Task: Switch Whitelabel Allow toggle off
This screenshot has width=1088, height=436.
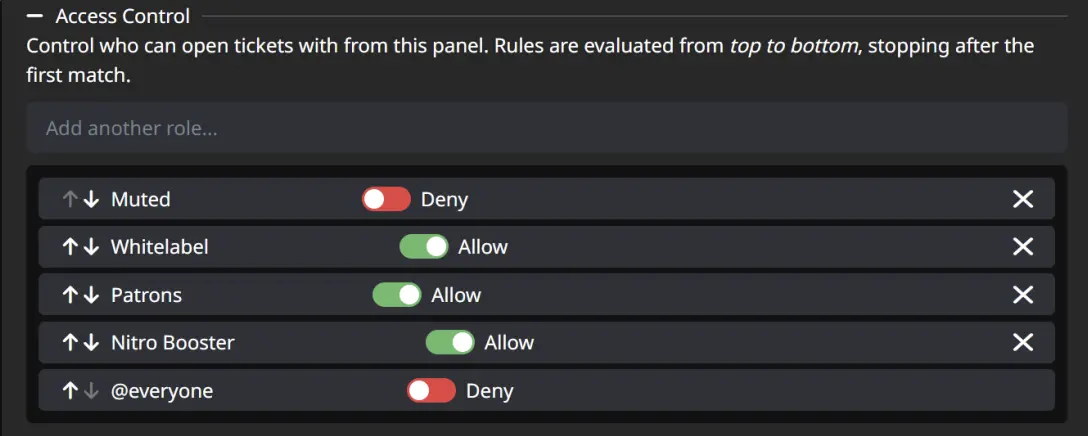Action: [424, 247]
